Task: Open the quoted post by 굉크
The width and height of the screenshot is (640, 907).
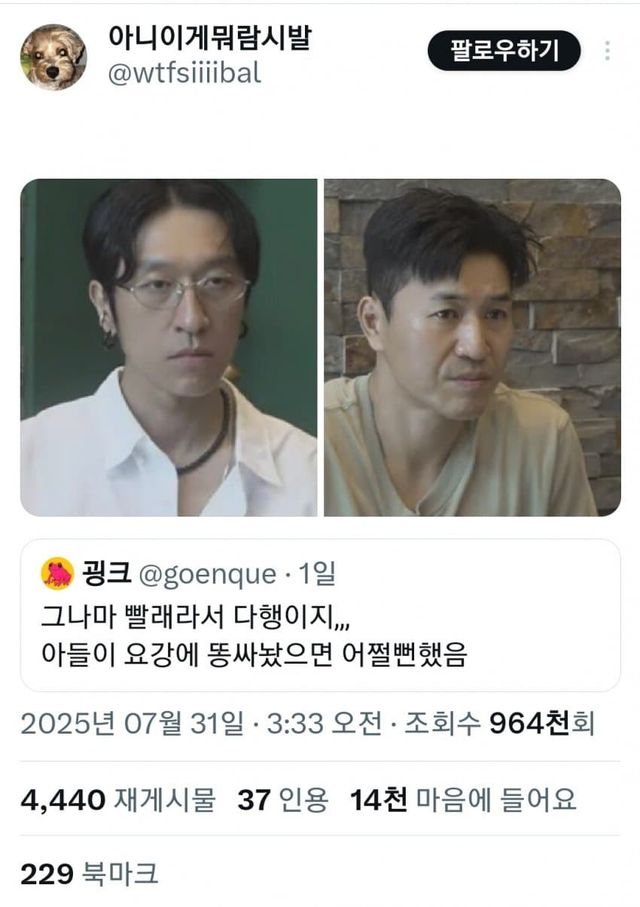Action: [320, 615]
